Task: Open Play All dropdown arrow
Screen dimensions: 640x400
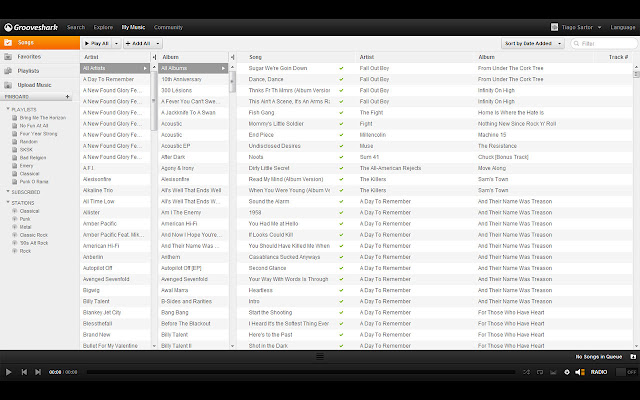Action: 116,43
